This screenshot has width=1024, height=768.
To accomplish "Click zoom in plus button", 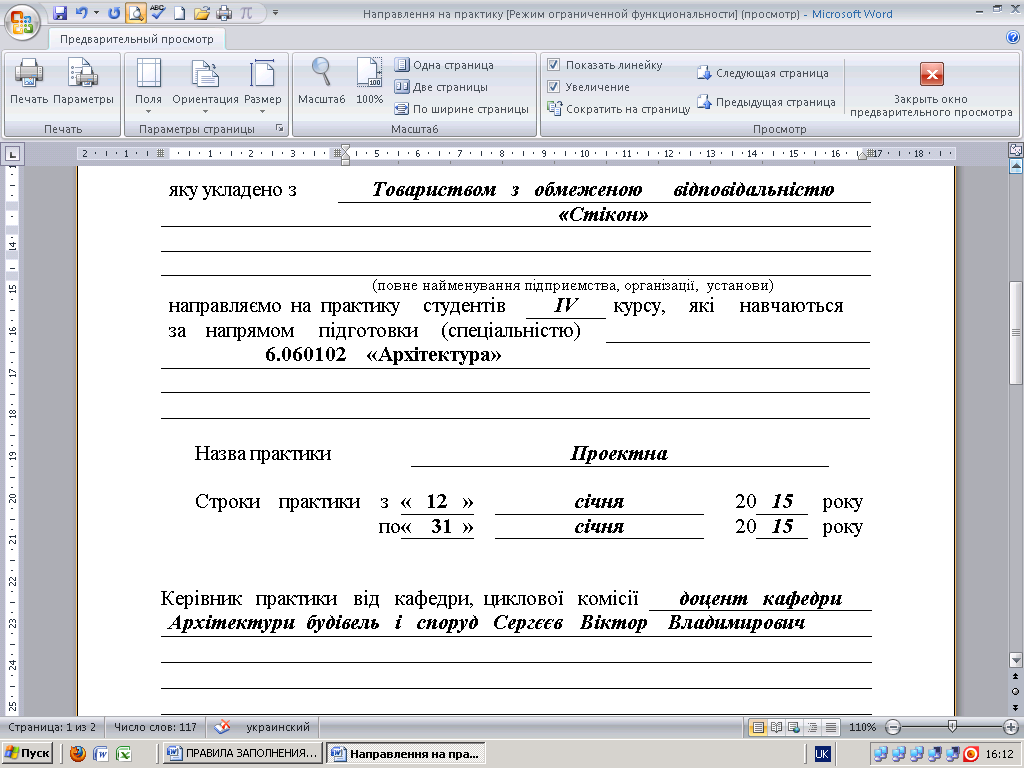I will pos(1011,727).
